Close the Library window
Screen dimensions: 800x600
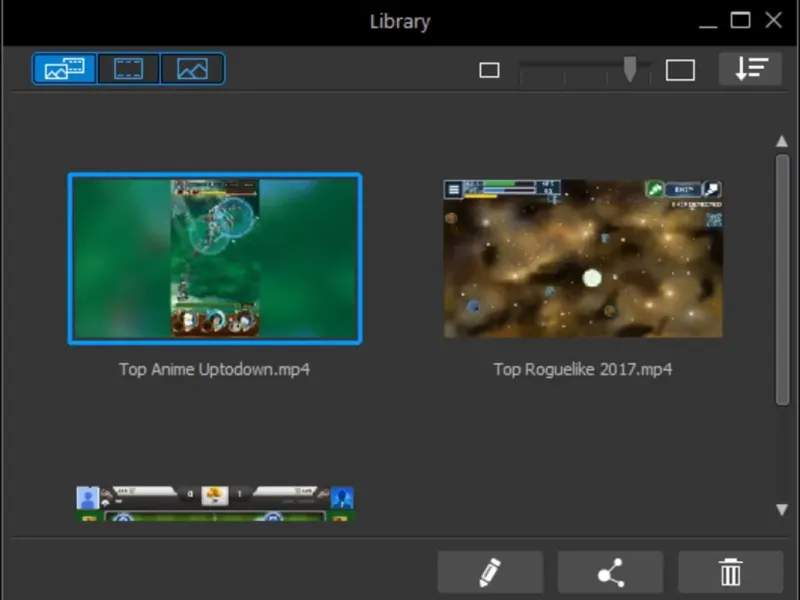point(773,20)
